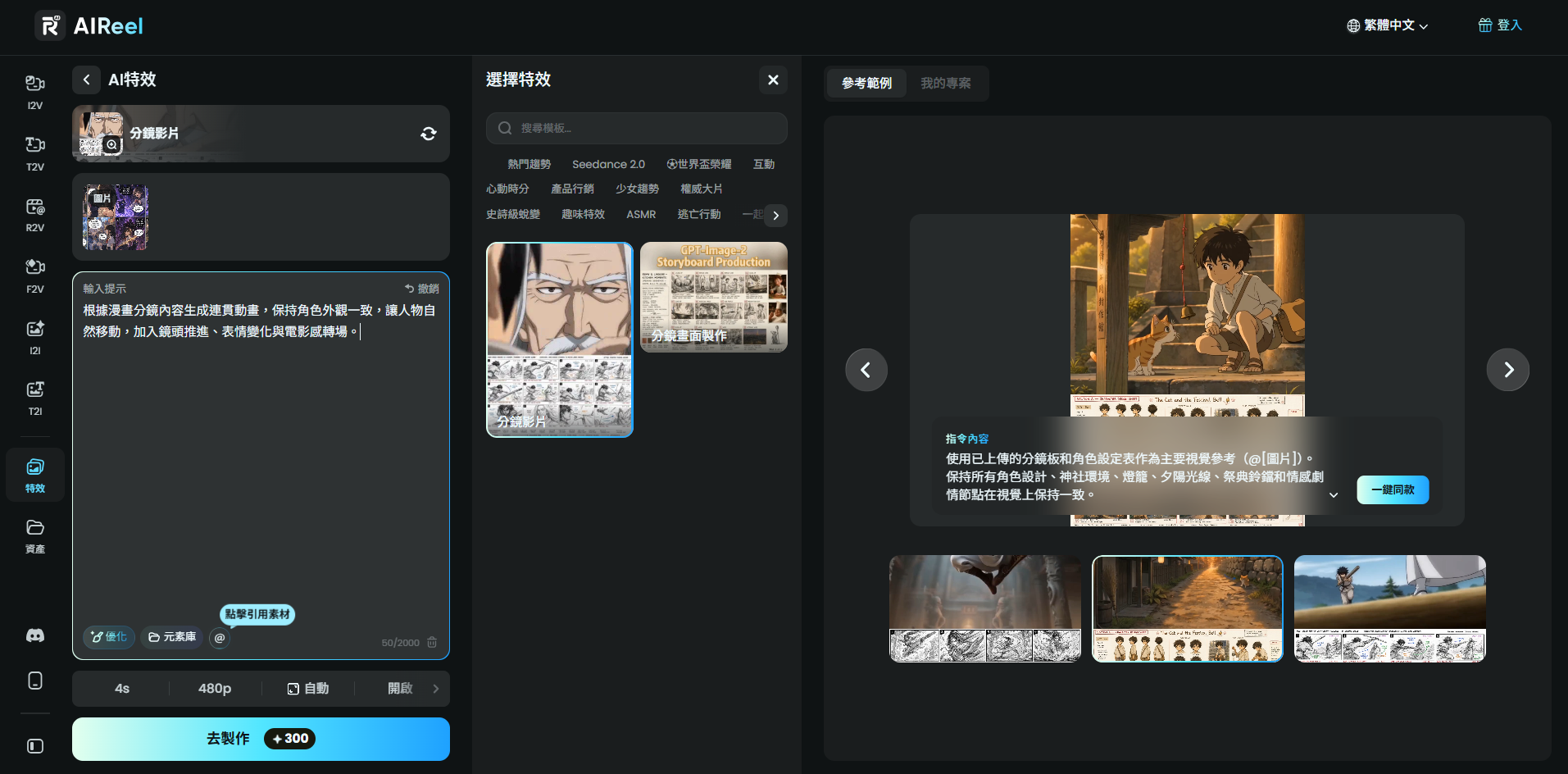Select the 權威大片 category
This screenshot has height=774, width=1568.
(x=702, y=189)
